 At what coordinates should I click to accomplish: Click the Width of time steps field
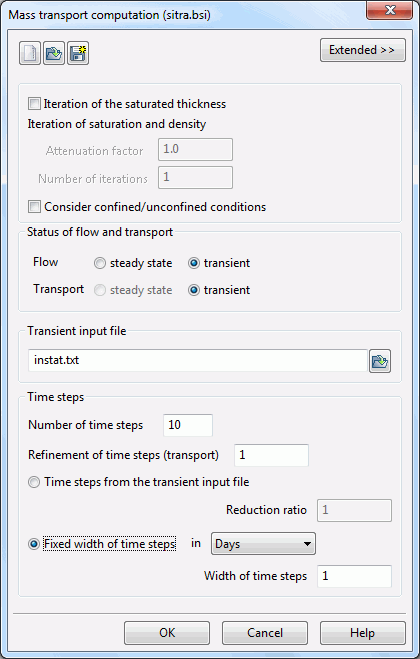coord(354,576)
